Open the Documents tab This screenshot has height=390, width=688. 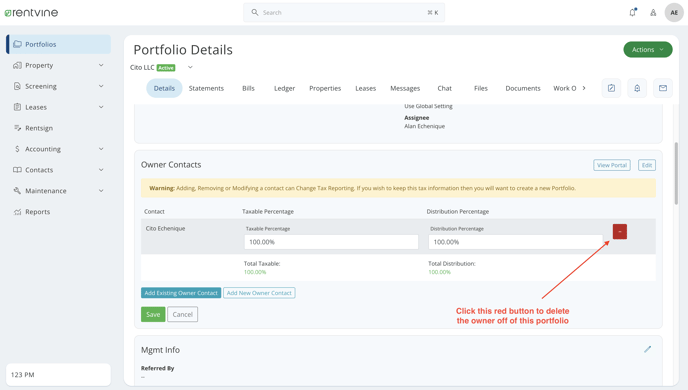coord(523,88)
